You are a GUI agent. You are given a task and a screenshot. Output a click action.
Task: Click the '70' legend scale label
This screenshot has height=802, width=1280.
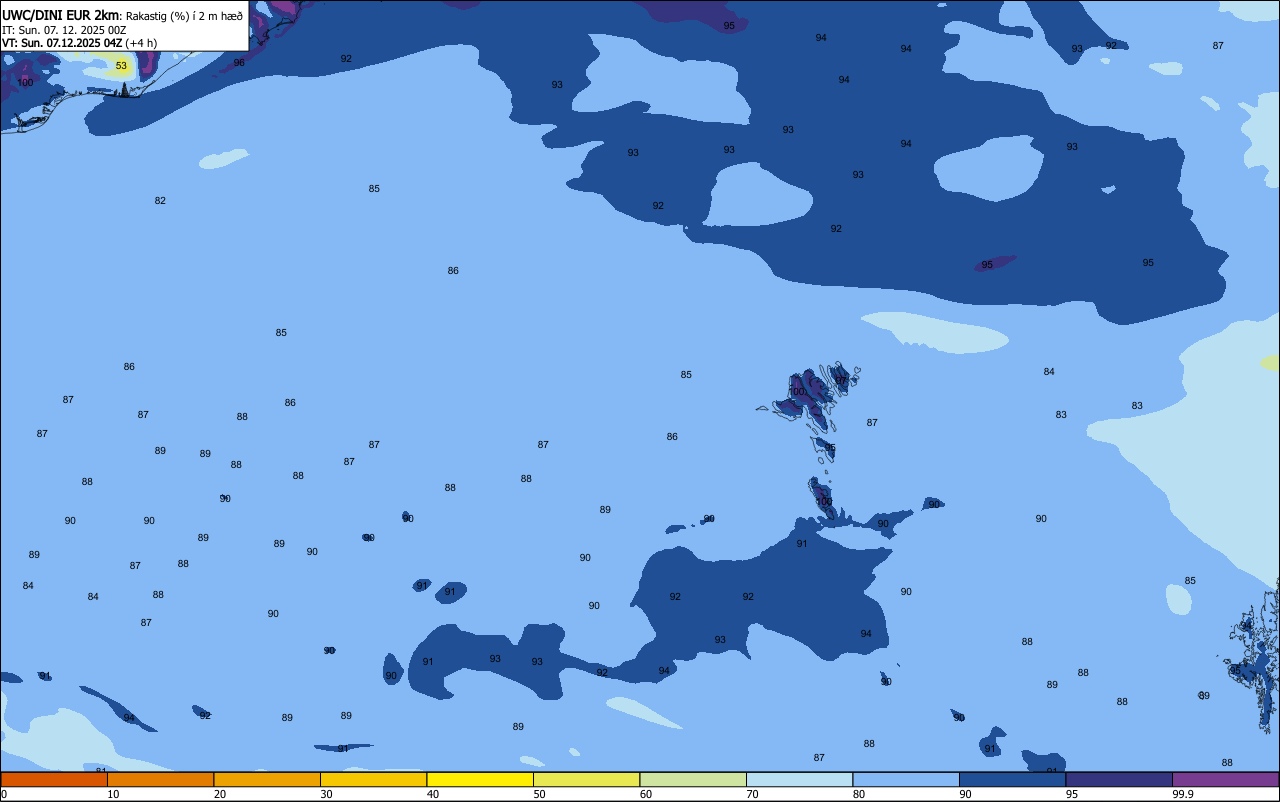pos(752,794)
